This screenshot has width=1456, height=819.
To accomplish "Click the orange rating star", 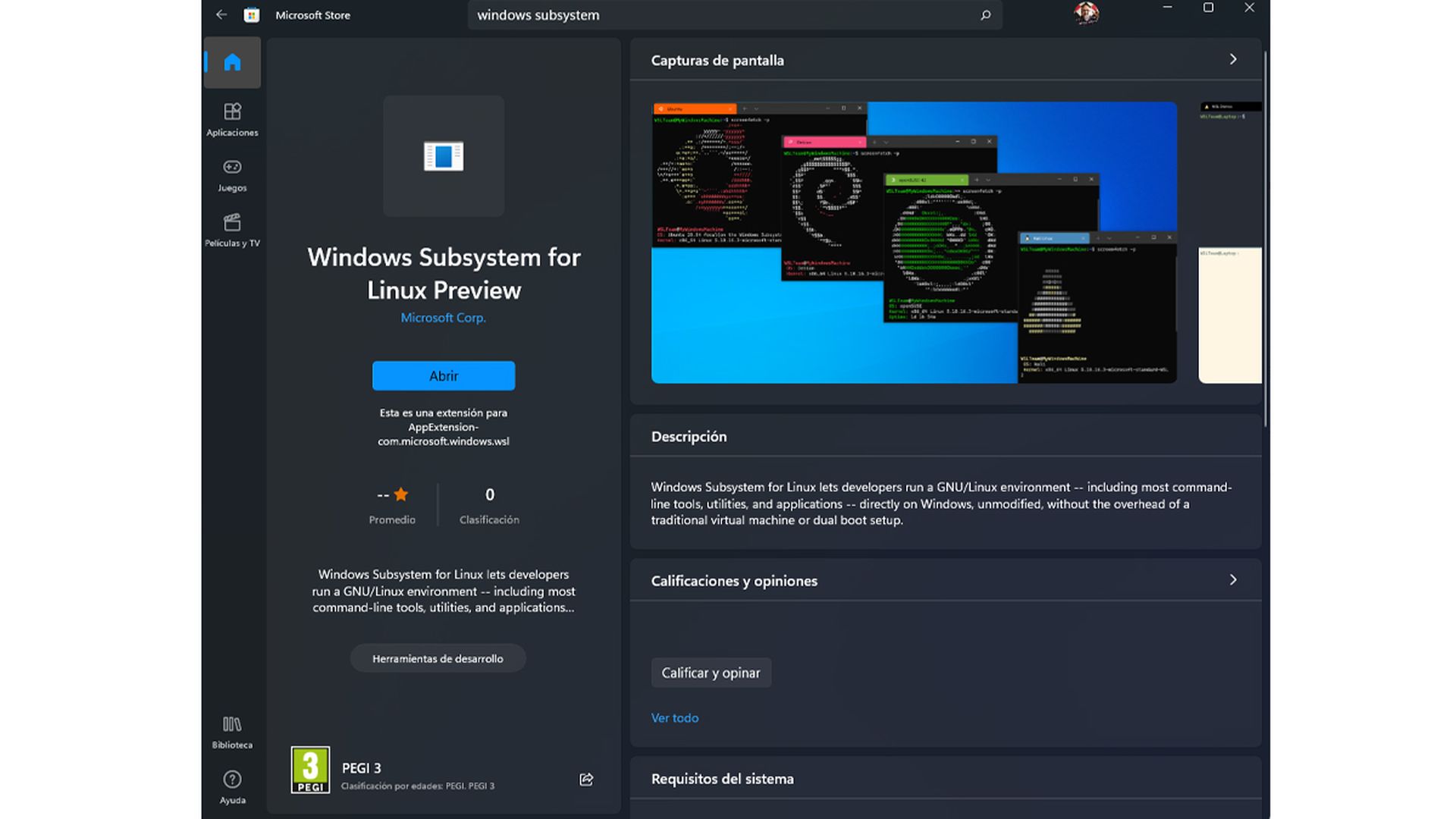I will pos(401,494).
